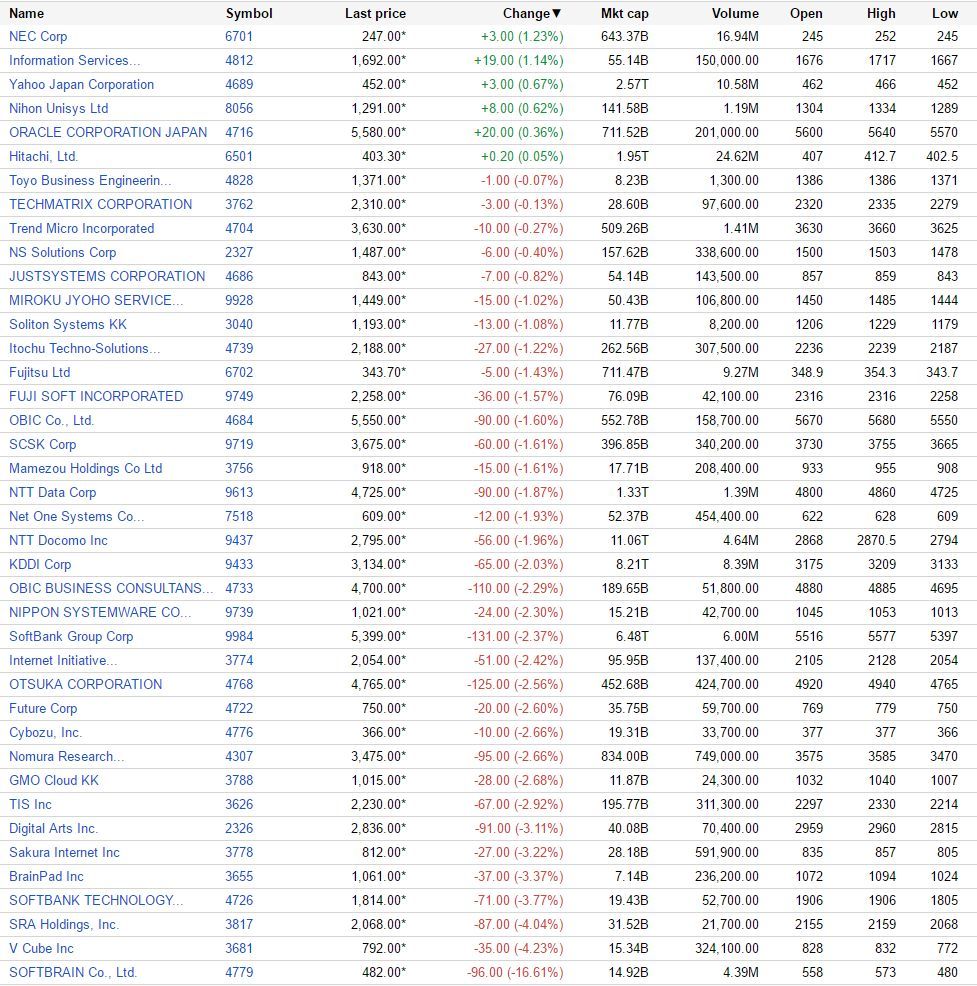The image size is (977, 986).
Task: Sort by the Symbol column header
Action: click(x=249, y=13)
